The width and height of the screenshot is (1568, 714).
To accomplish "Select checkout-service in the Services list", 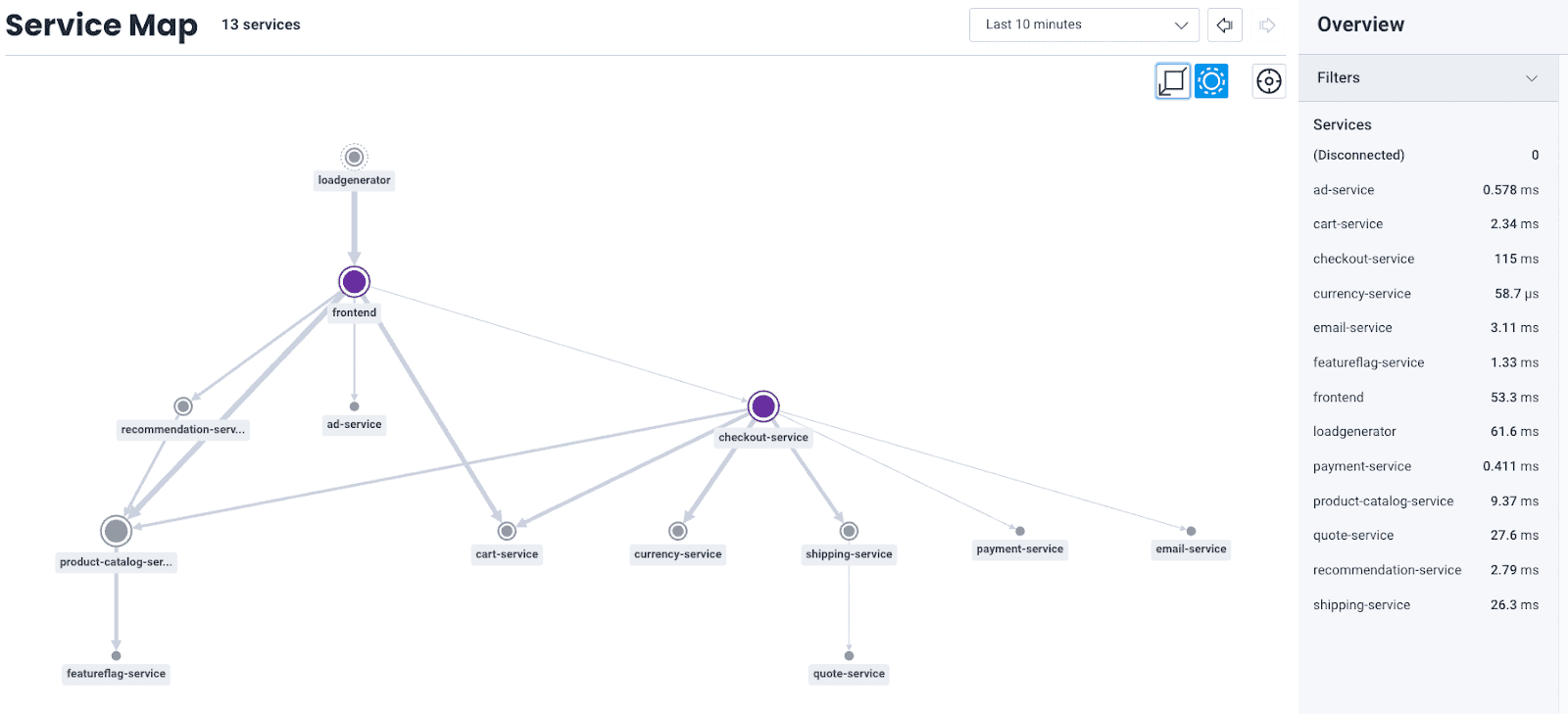I will 1363,260.
